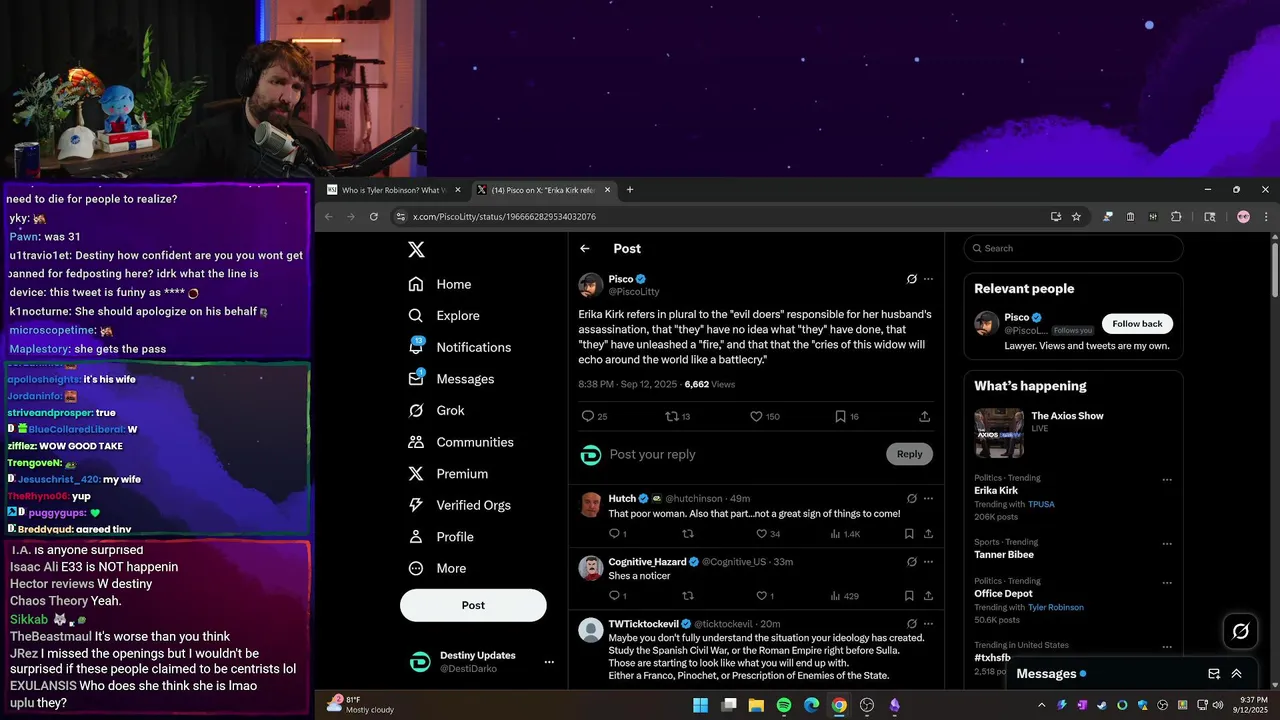1280x720 pixels.
Task: Click the Follow back button for Pisco
Action: [1137, 324]
